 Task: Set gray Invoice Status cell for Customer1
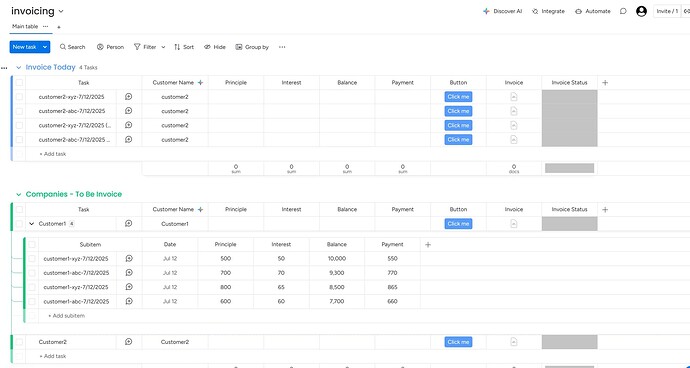(569, 224)
